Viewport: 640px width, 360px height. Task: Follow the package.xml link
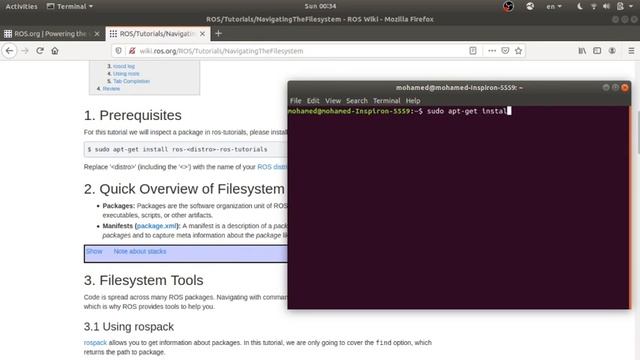[157, 226]
